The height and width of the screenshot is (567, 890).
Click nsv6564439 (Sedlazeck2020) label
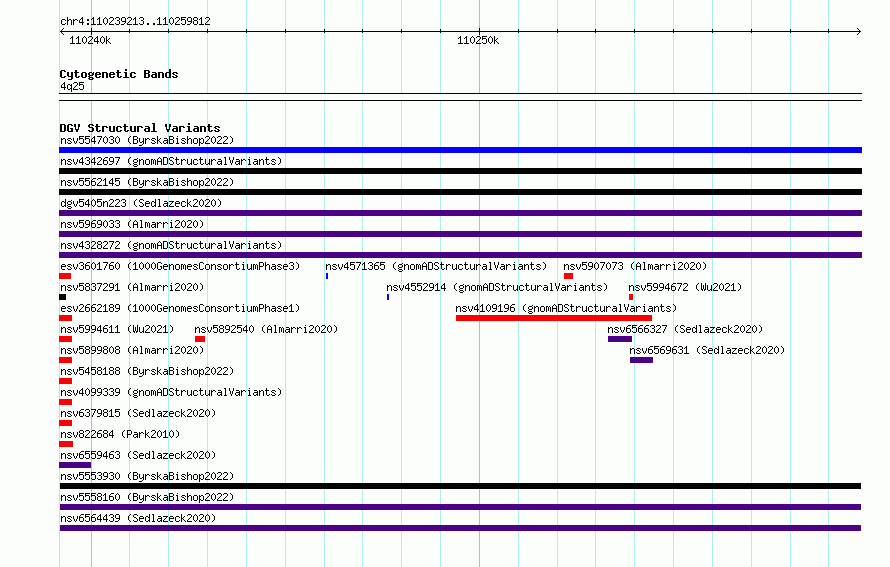tap(138, 518)
